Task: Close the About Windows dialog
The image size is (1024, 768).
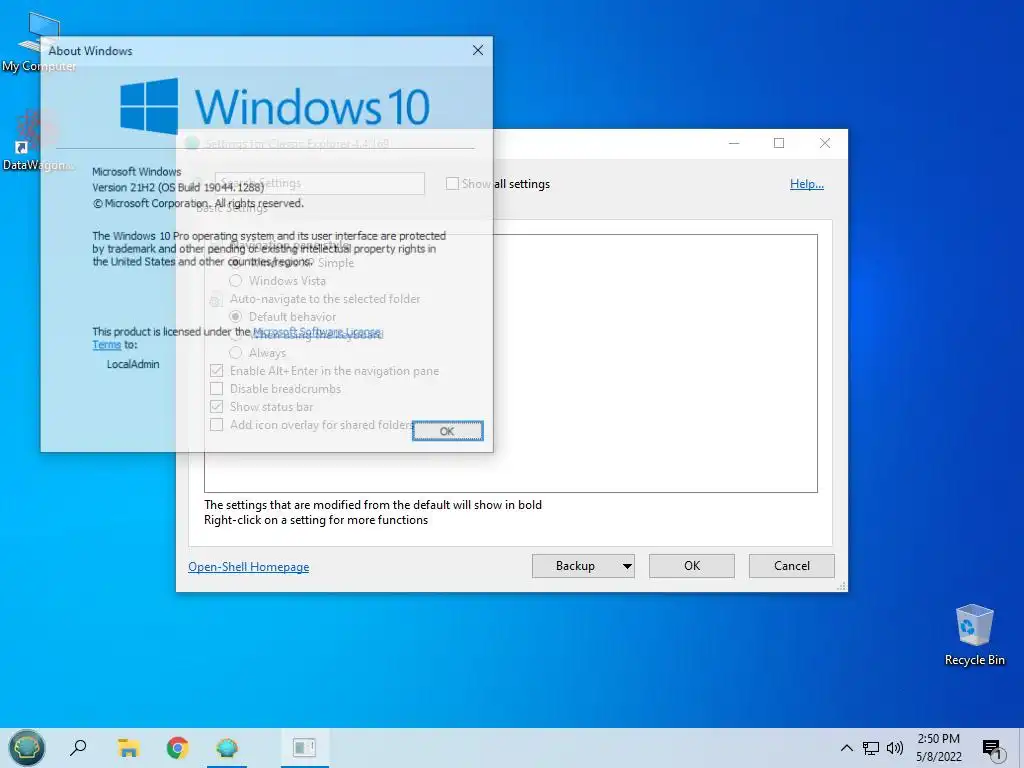Action: point(478,50)
